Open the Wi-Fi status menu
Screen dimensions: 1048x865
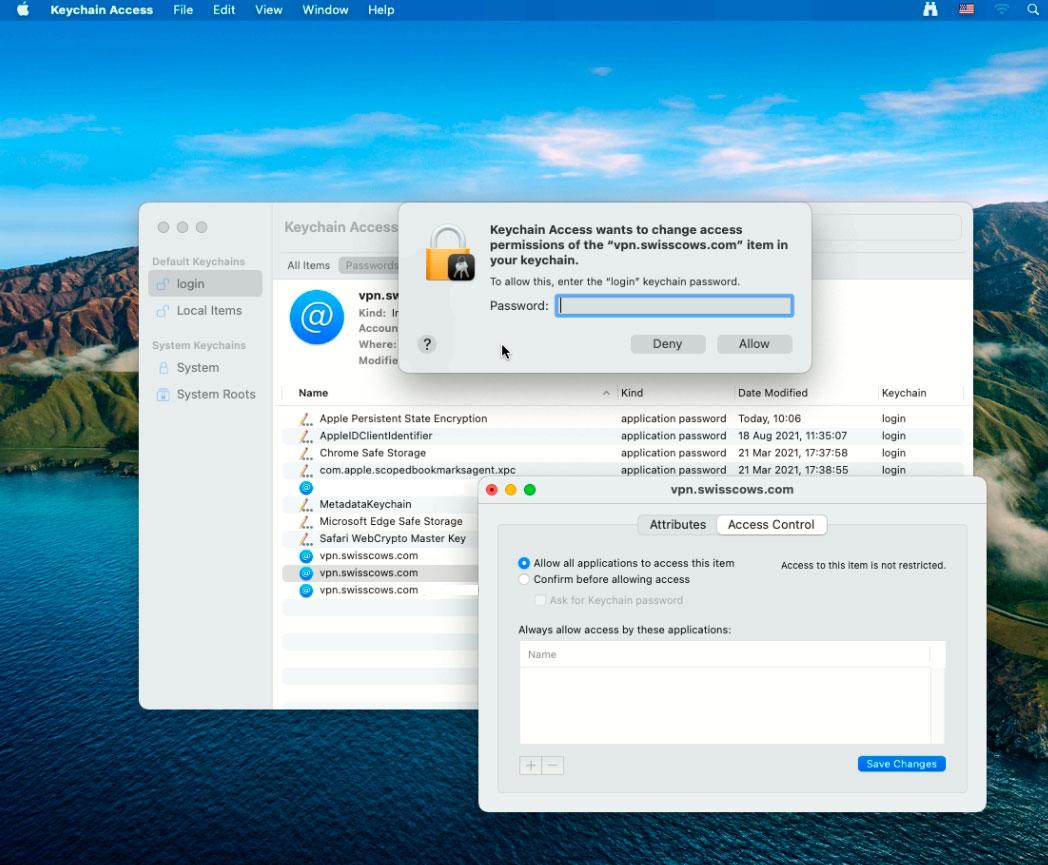pyautogui.click(x=1001, y=9)
